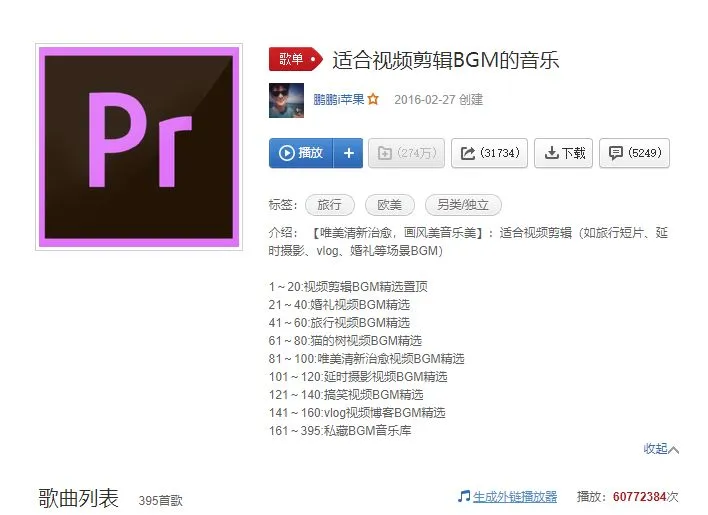Click the play count 60772384
This screenshot has height=515, width=708.
coord(639,497)
